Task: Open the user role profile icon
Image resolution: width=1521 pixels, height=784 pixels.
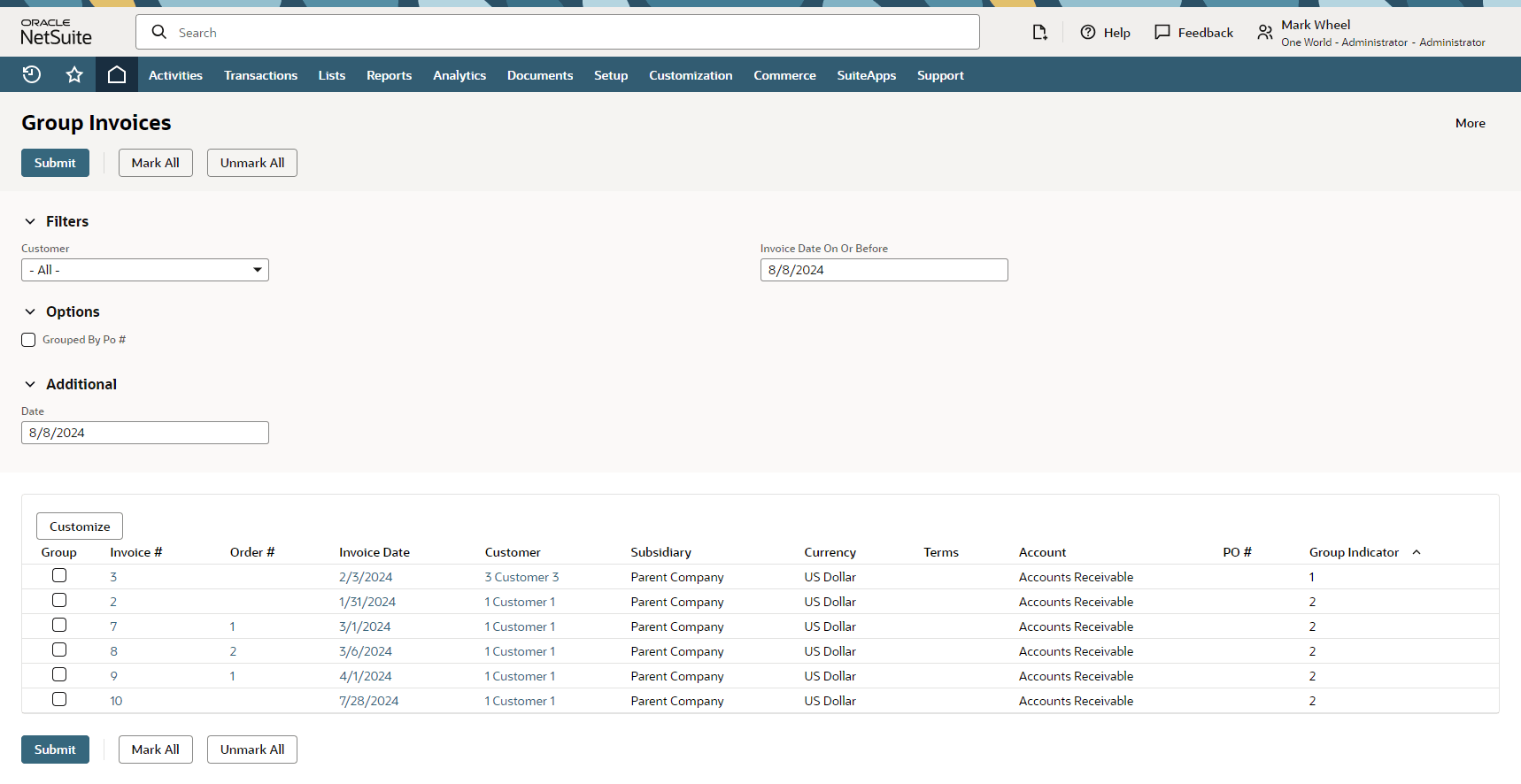Action: tap(1265, 33)
